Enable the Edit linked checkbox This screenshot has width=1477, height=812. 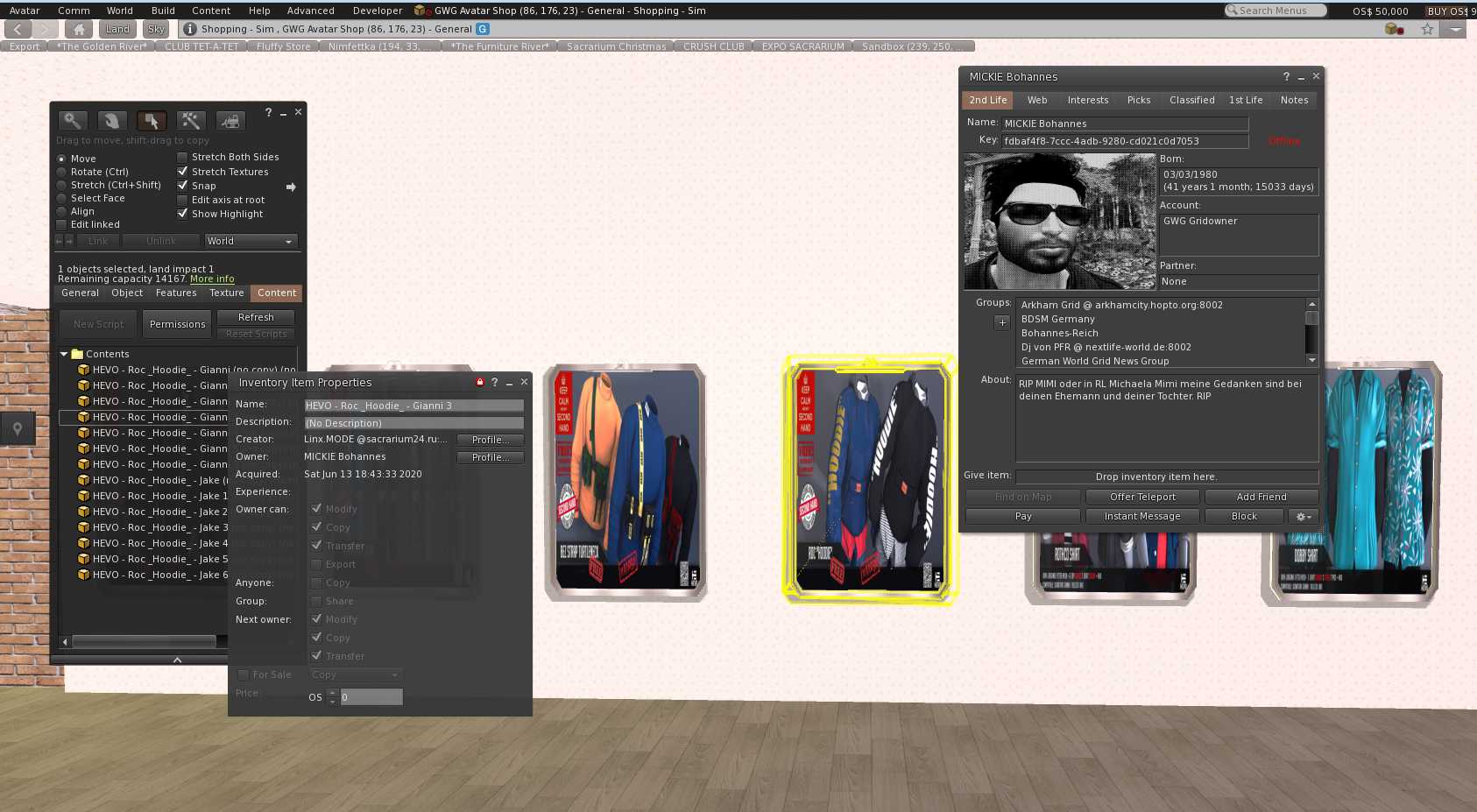61,224
